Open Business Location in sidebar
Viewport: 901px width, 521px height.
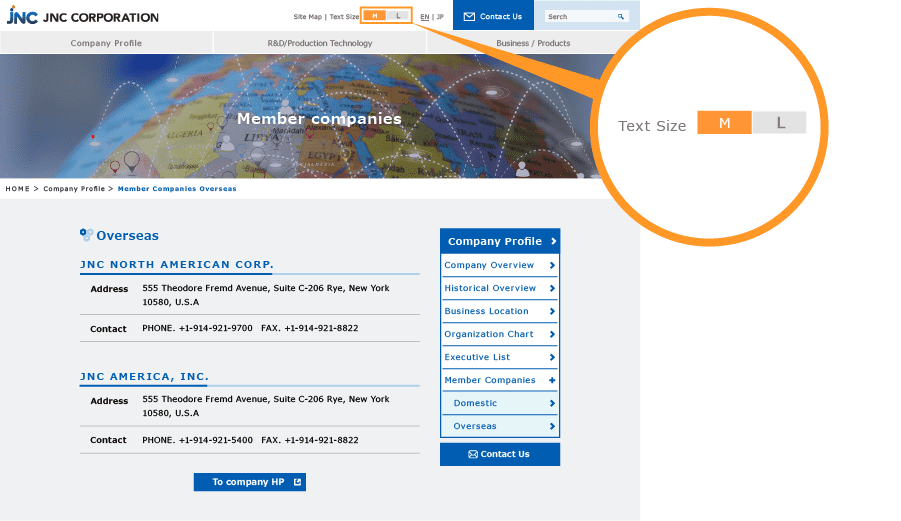point(500,311)
